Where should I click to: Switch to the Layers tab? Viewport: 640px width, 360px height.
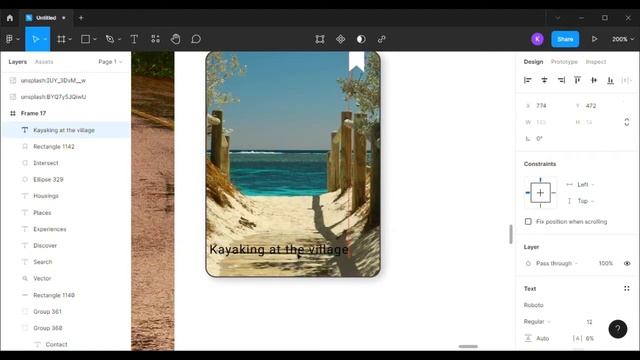coord(18,62)
